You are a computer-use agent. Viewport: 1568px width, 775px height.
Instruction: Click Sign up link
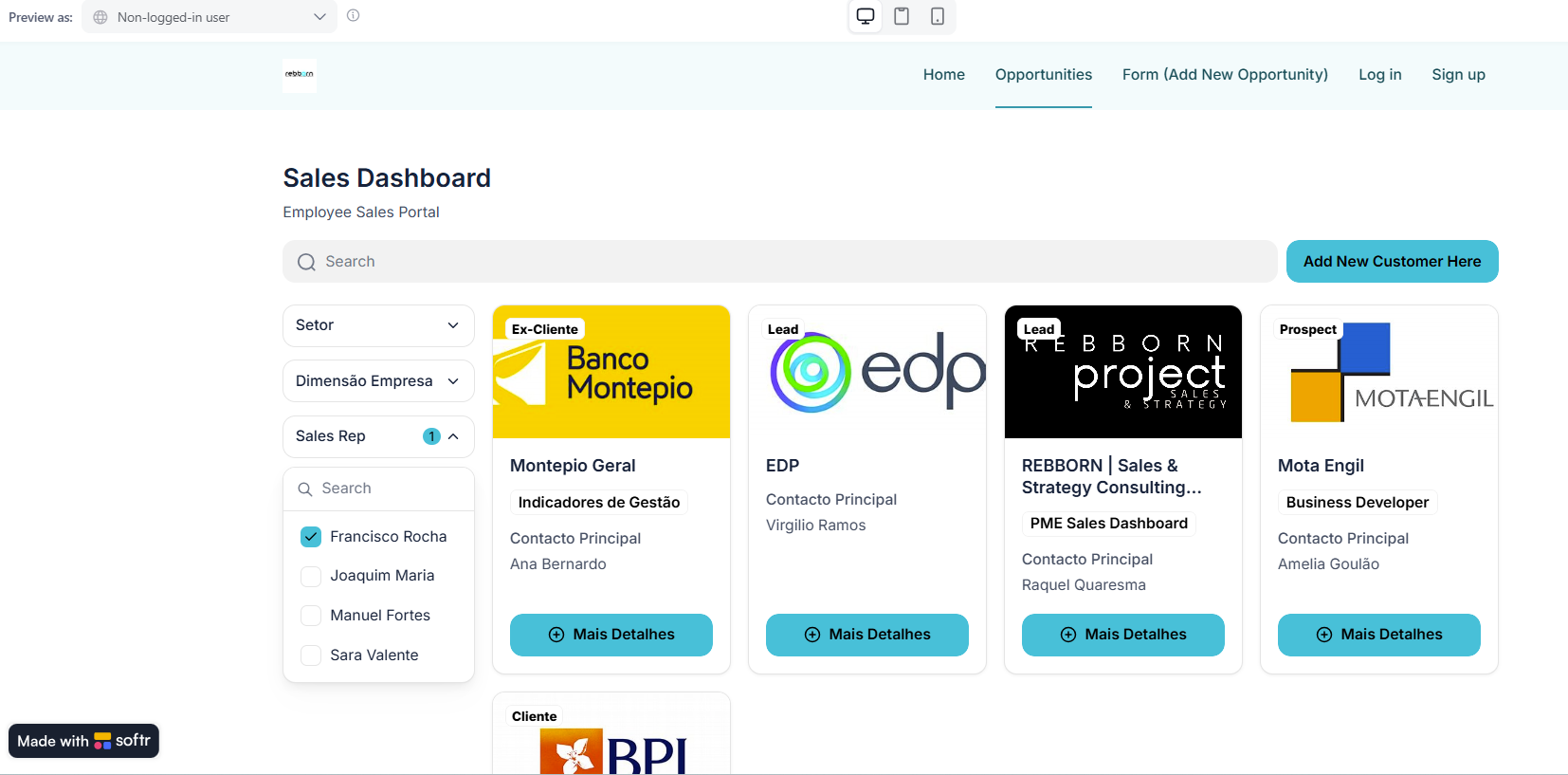pos(1459,74)
